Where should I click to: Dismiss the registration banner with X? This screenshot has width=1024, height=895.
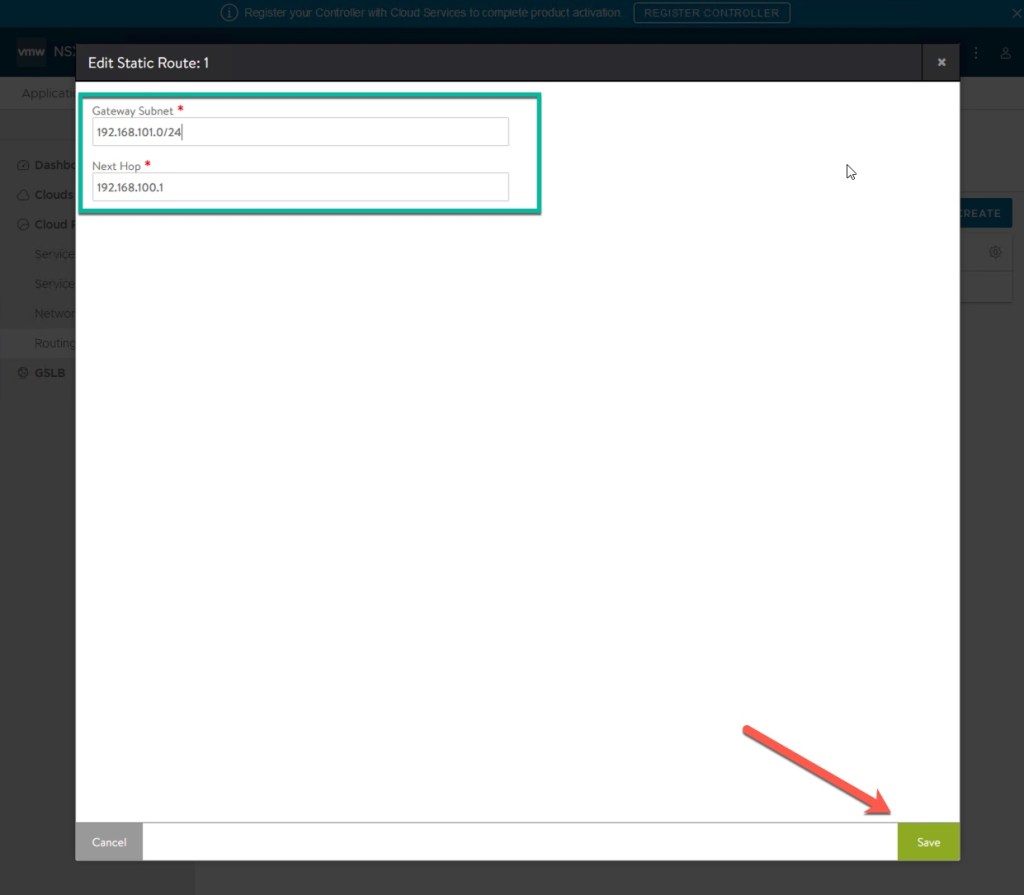pos(1015,13)
